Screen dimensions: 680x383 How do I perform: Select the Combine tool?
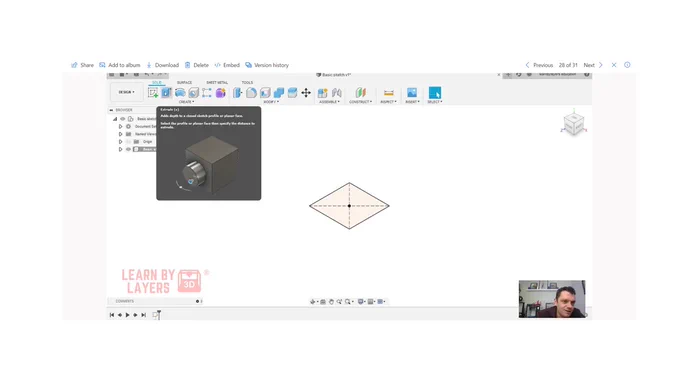(x=279, y=92)
